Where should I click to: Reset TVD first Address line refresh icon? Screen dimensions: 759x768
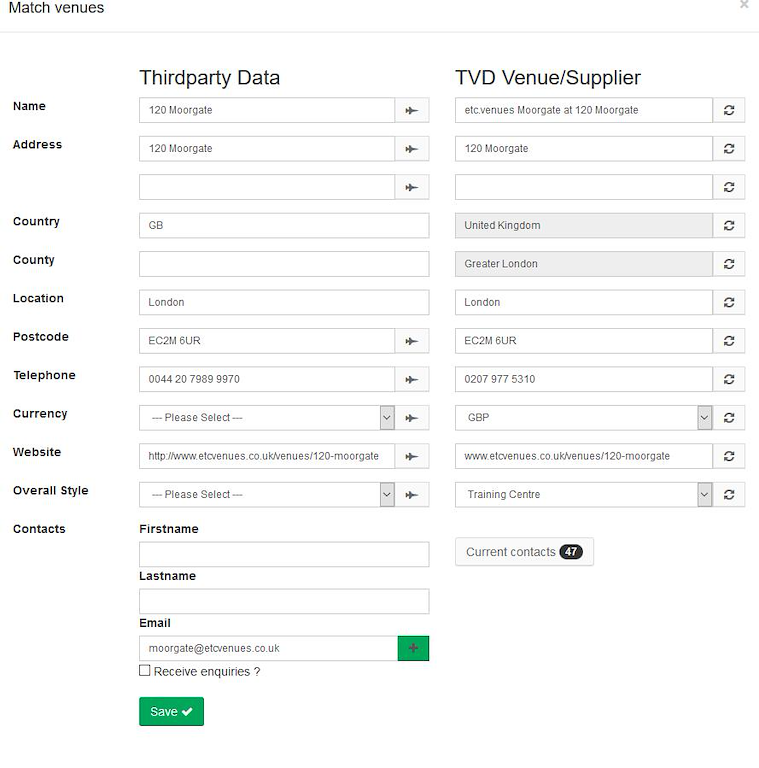(729, 149)
